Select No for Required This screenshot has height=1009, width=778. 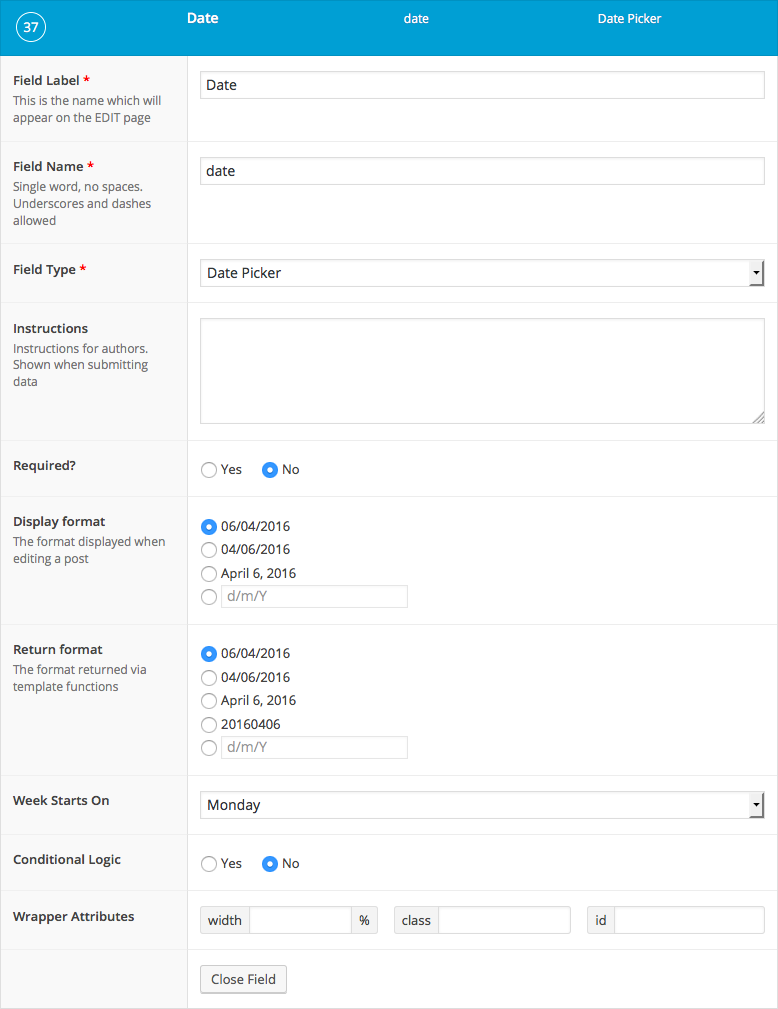[270, 470]
